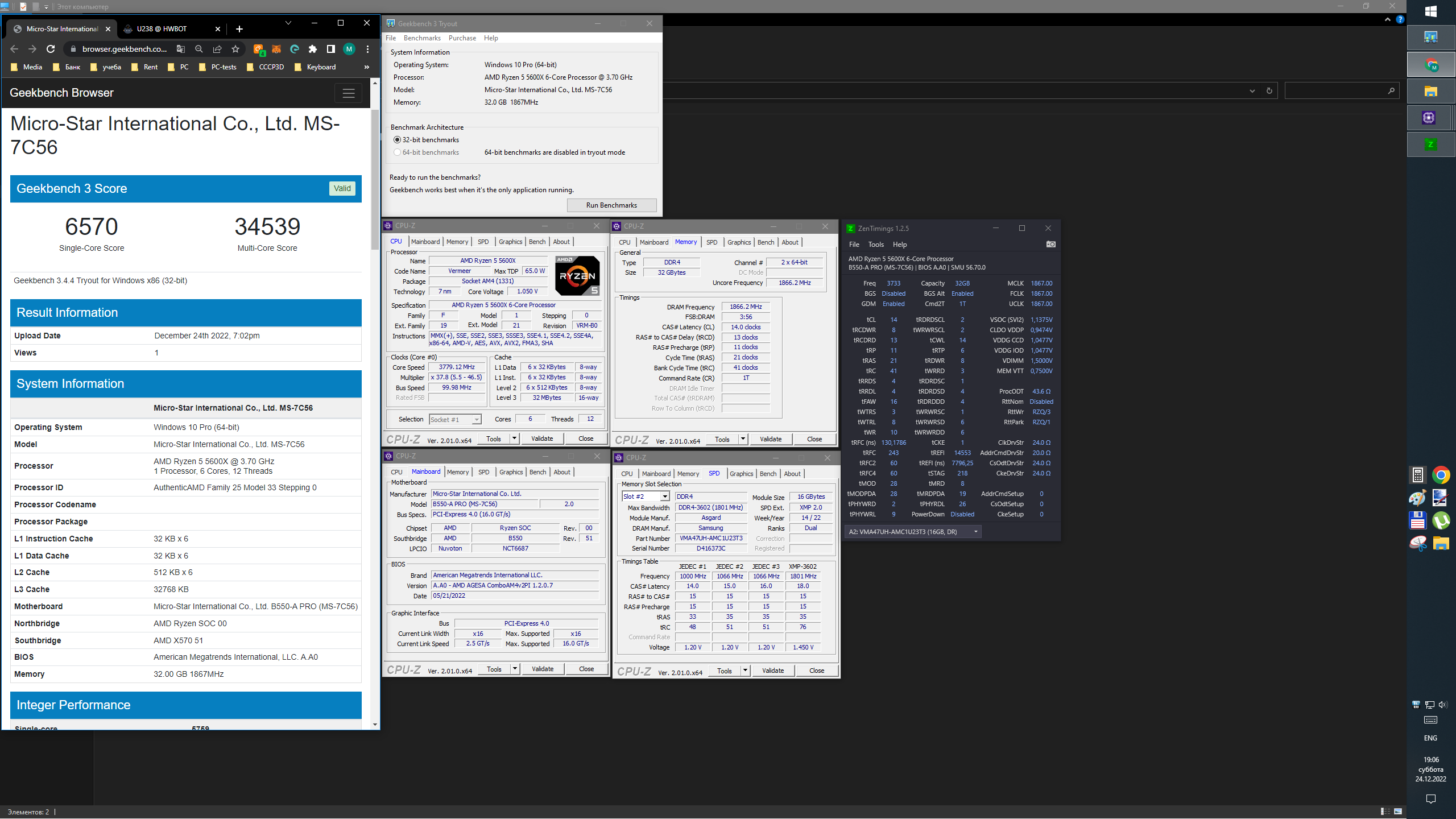This screenshot has height=819, width=1456.
Task: Click the translate page icon in address bar
Action: click(x=181, y=49)
